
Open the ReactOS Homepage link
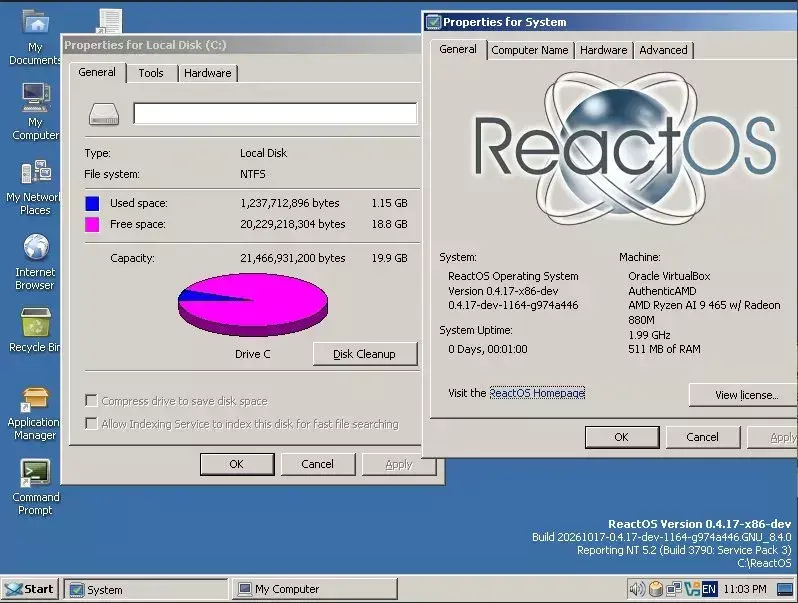[x=537, y=393]
